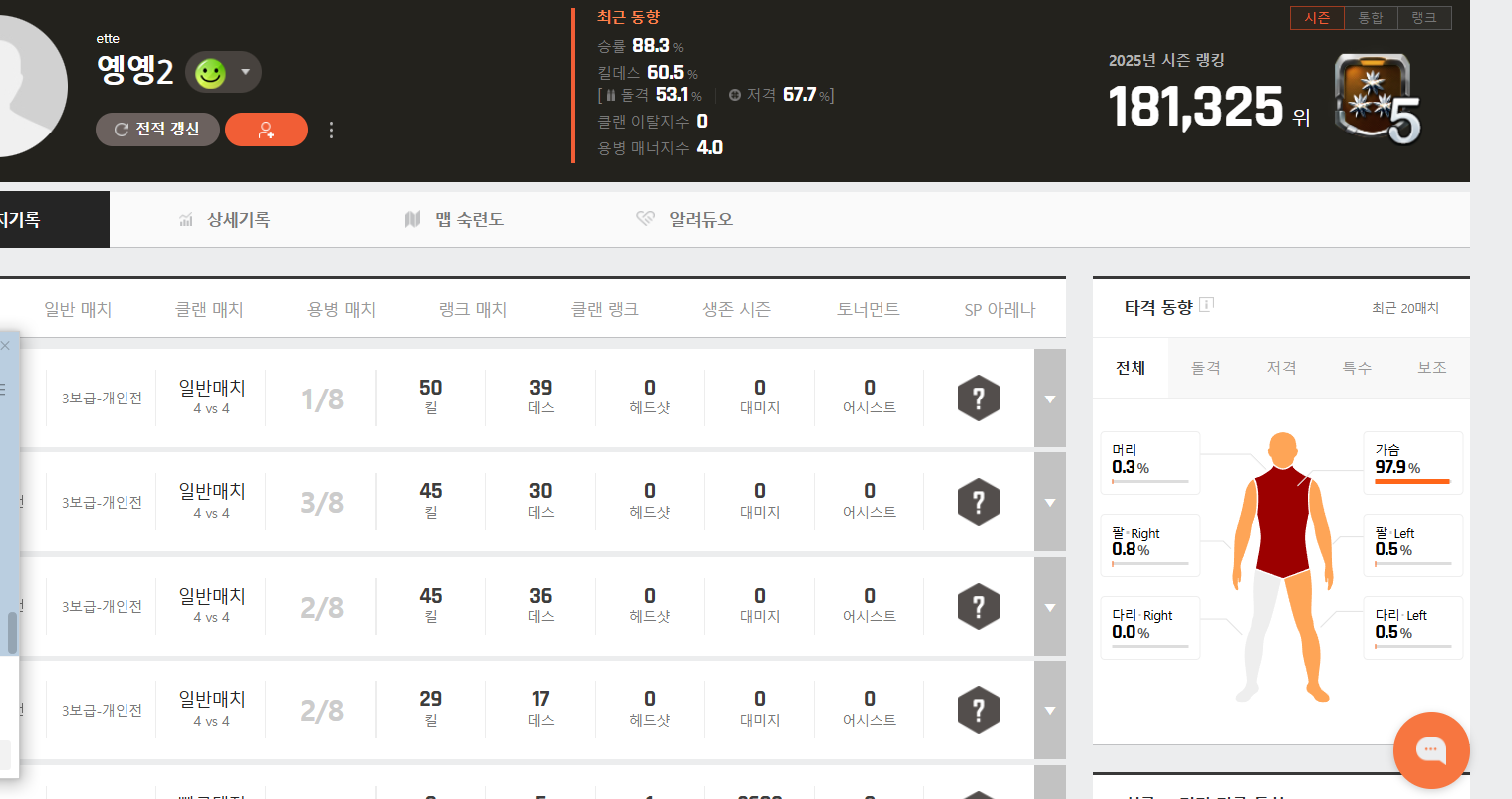Show 저격 hit trend tab
Viewport: 1512px width, 799px height.
click(x=1281, y=368)
